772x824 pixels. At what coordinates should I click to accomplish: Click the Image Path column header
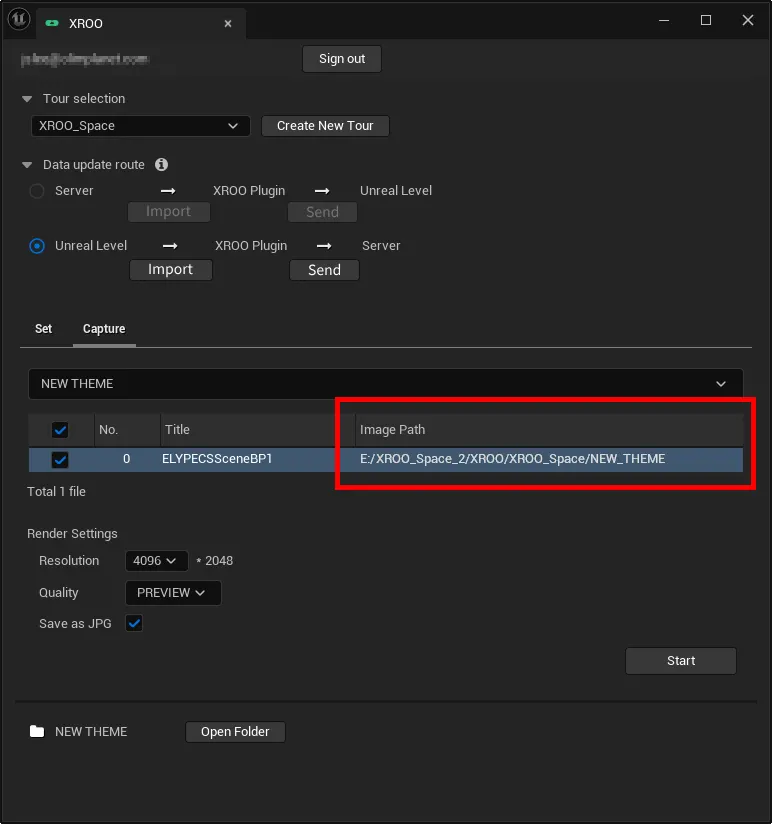[x=549, y=430]
